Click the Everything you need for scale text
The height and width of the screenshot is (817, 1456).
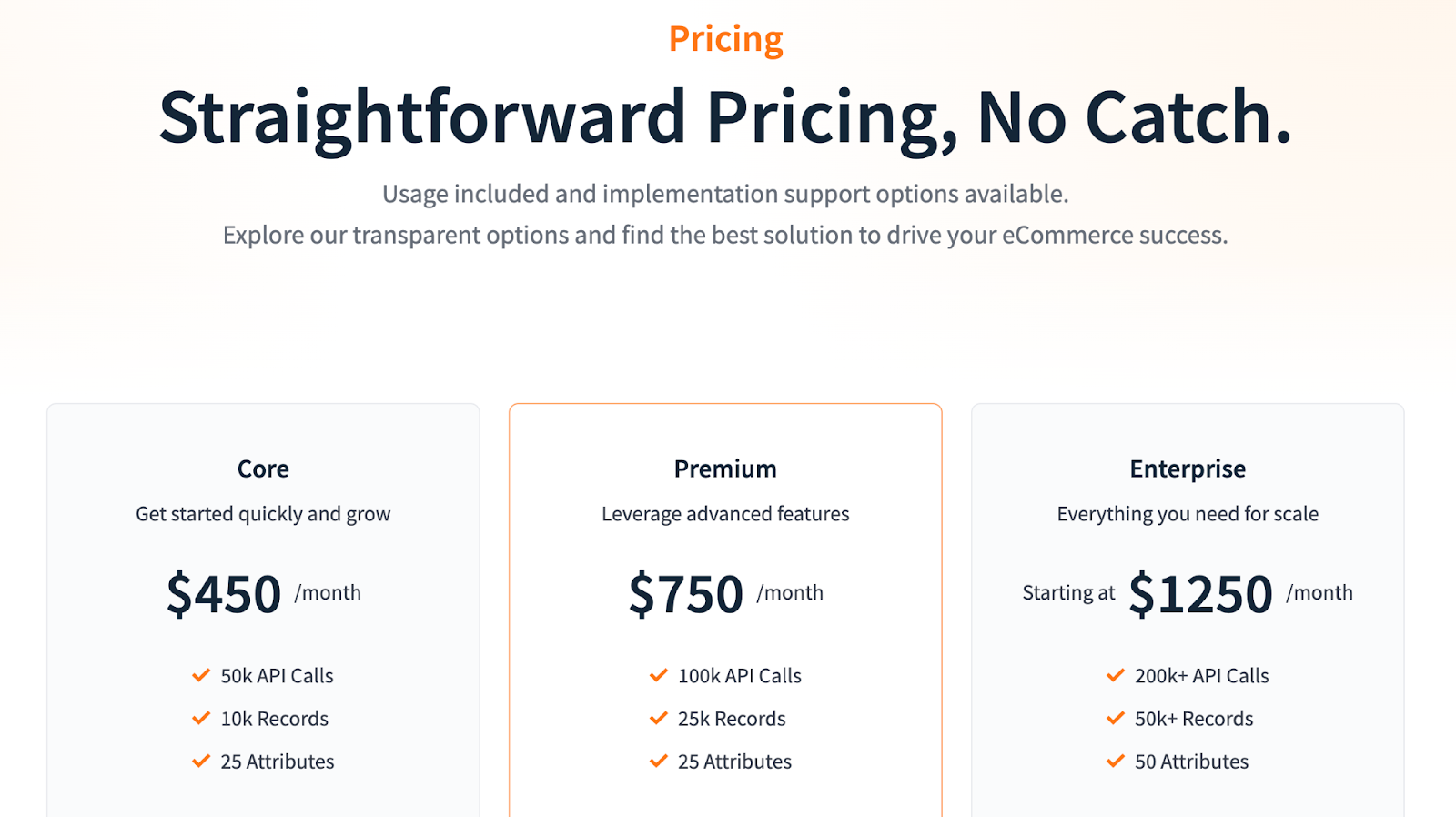[x=1188, y=514]
